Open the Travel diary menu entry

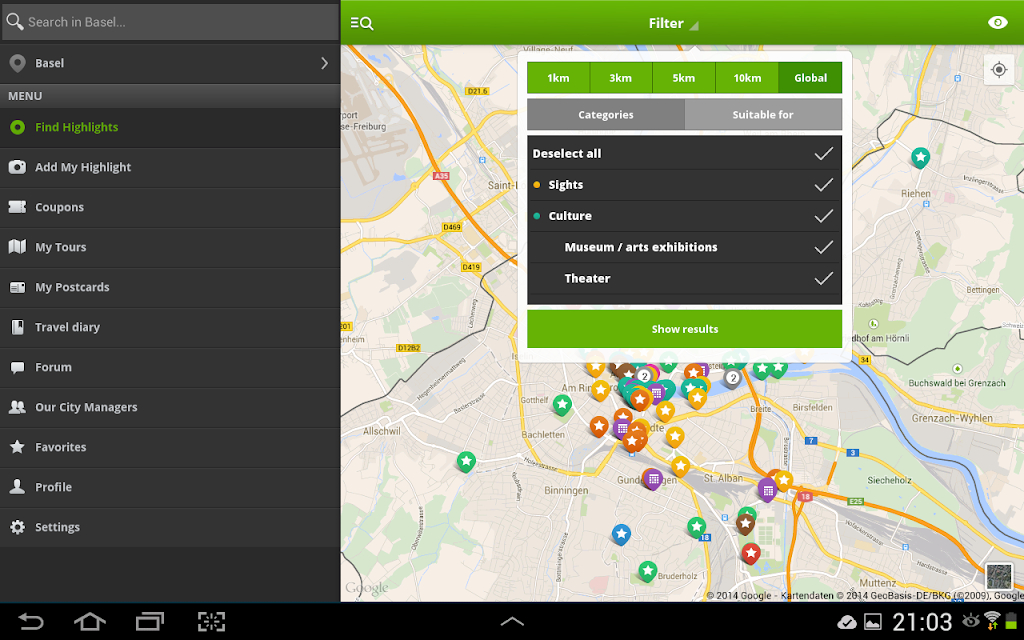pos(170,327)
